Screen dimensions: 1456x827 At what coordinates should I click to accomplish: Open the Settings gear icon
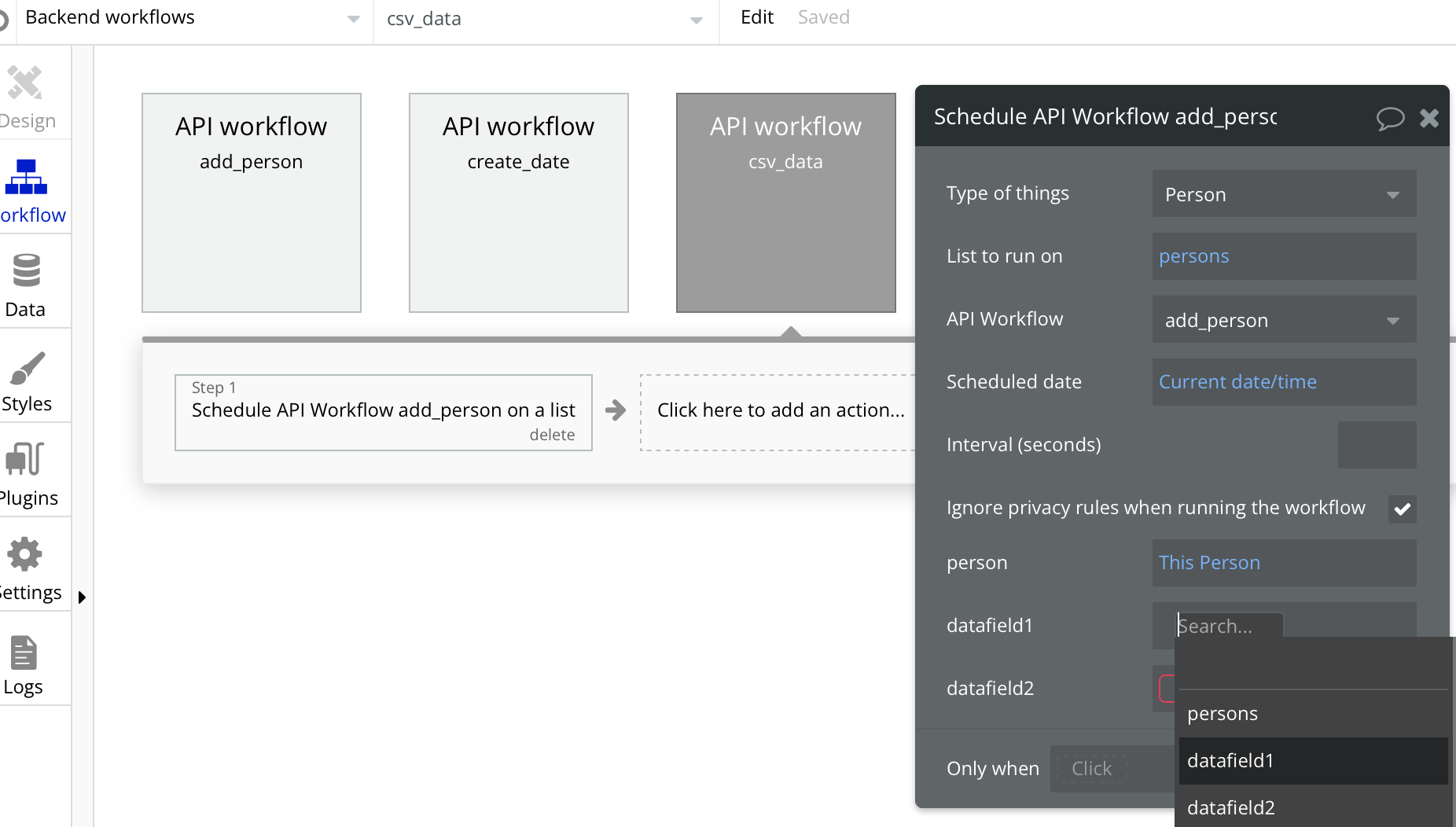(x=24, y=555)
